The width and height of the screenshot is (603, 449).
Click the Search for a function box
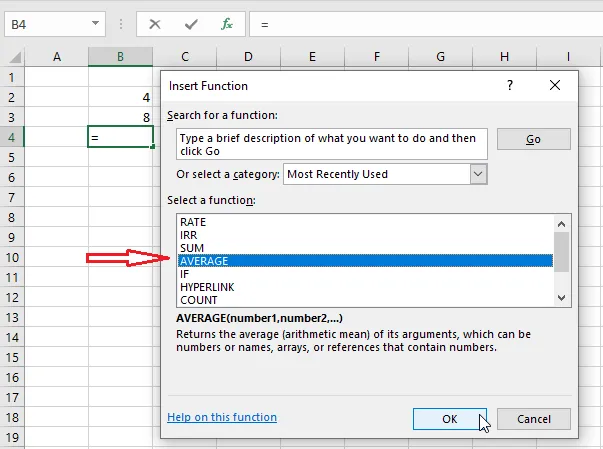332,144
